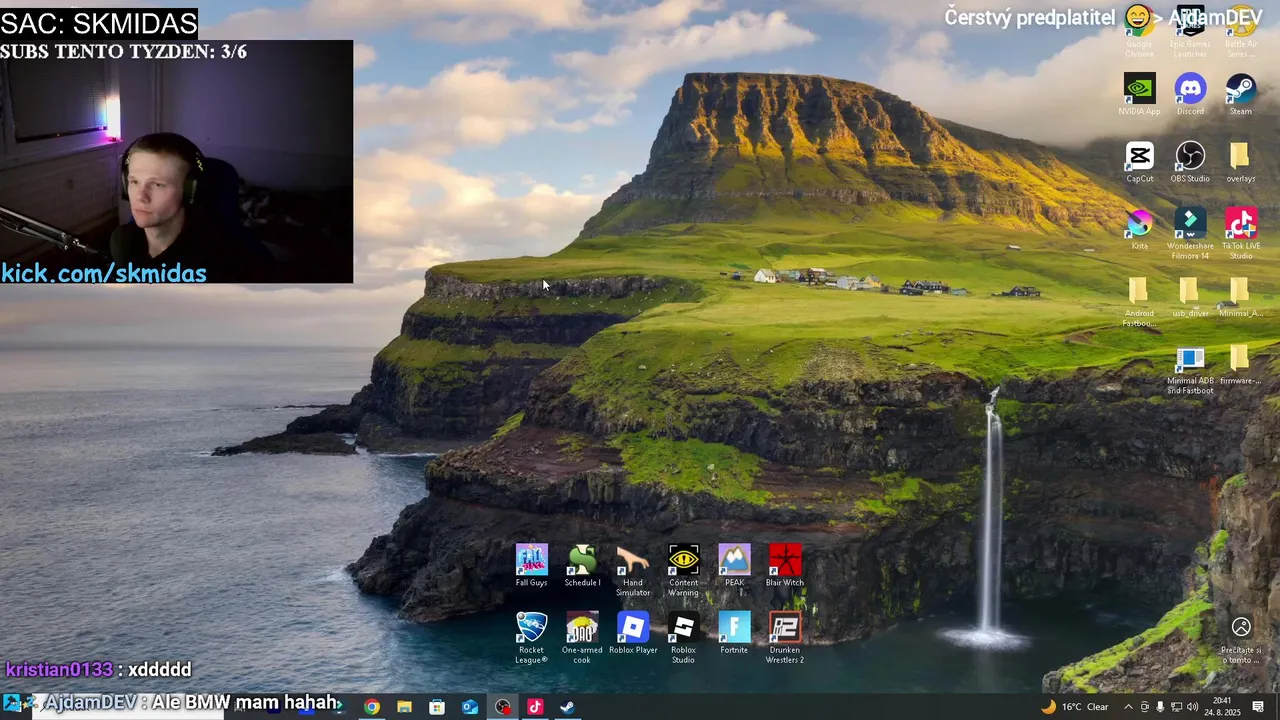Screen dimensions: 1280x720
Task: Open the Krita desktop shortcut
Action: (1139, 229)
